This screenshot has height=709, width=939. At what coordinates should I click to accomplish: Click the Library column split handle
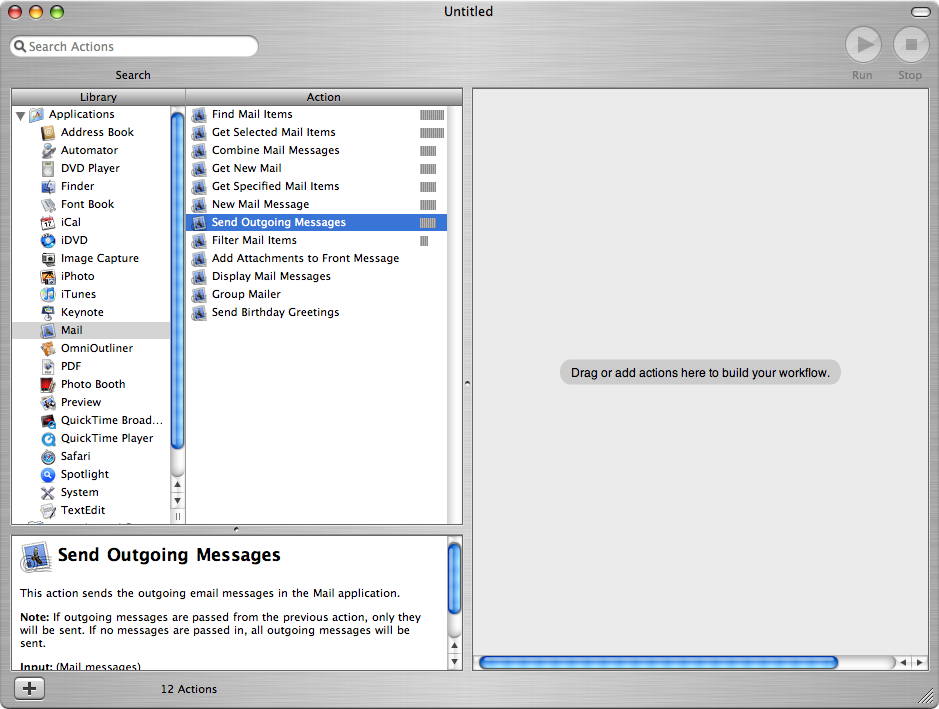(x=177, y=517)
